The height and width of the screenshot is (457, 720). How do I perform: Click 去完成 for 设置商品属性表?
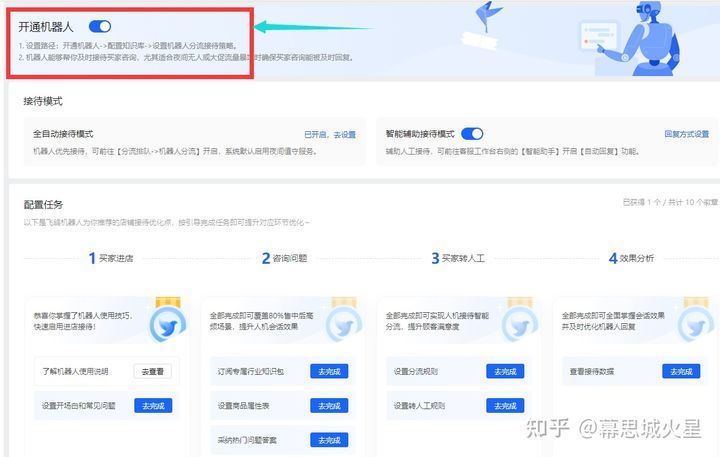pos(329,406)
